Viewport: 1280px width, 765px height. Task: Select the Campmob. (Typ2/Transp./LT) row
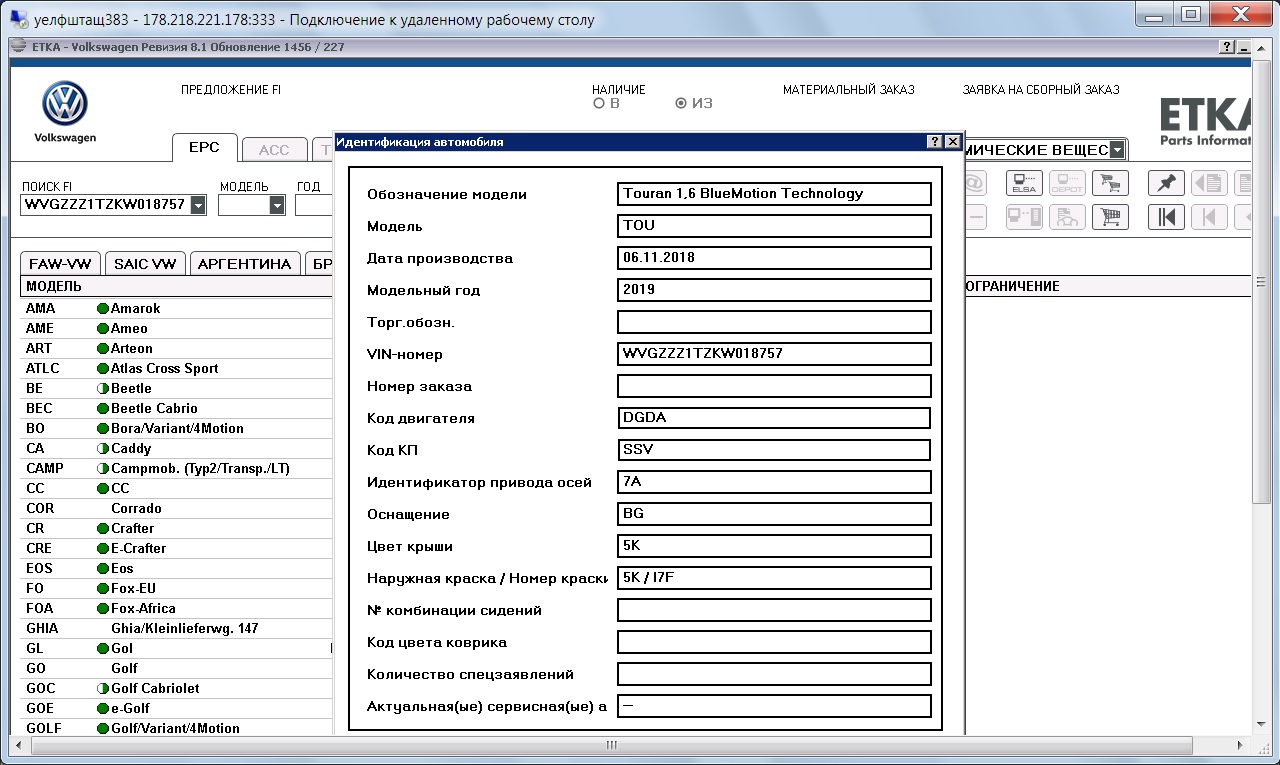point(177,469)
